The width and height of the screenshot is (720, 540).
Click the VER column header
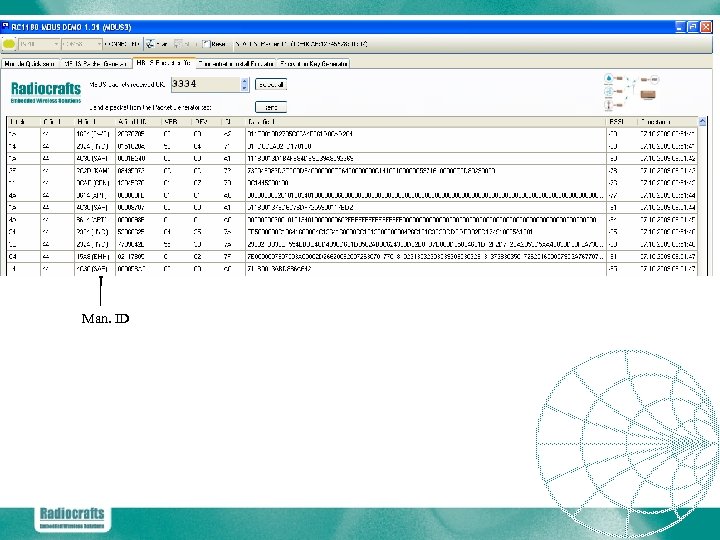[x=176, y=122]
